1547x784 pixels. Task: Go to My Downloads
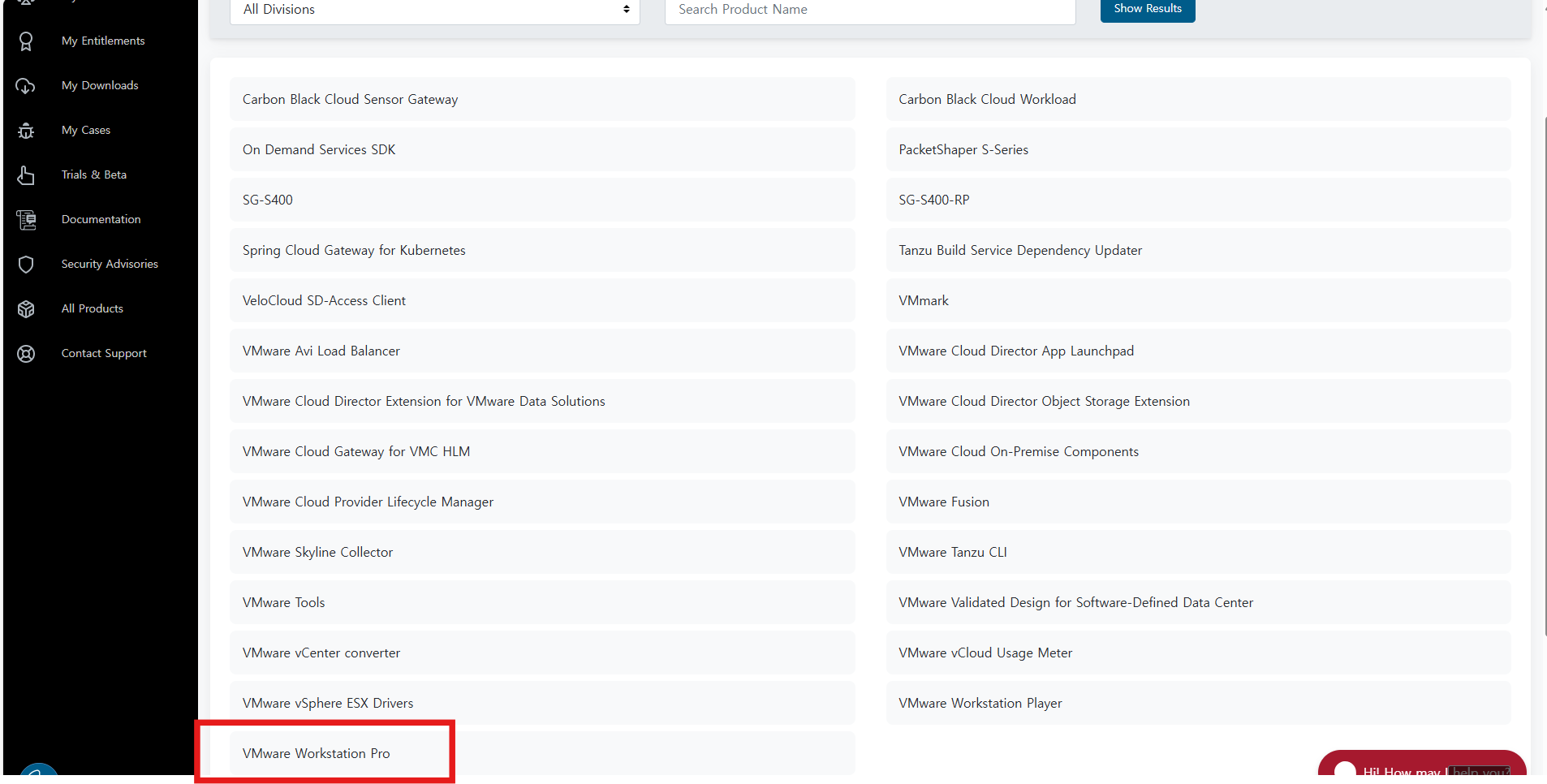tap(100, 85)
